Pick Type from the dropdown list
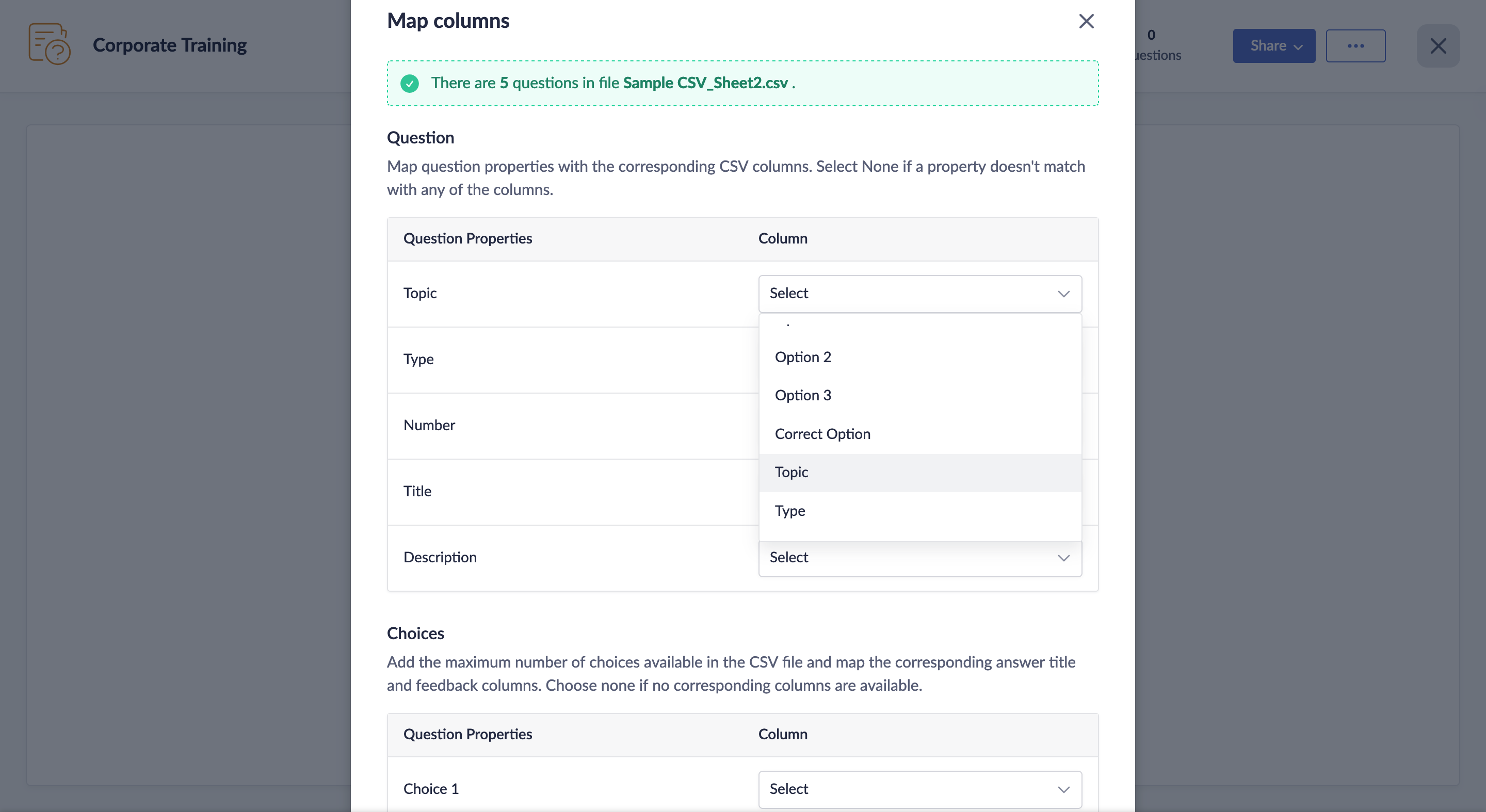1486x812 pixels. coord(790,510)
